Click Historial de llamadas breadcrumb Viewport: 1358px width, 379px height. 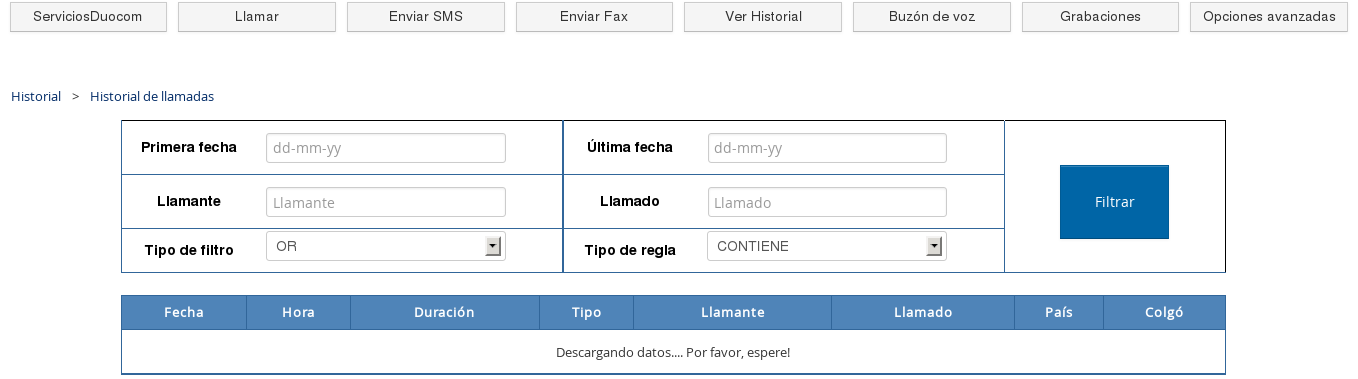[x=152, y=97]
